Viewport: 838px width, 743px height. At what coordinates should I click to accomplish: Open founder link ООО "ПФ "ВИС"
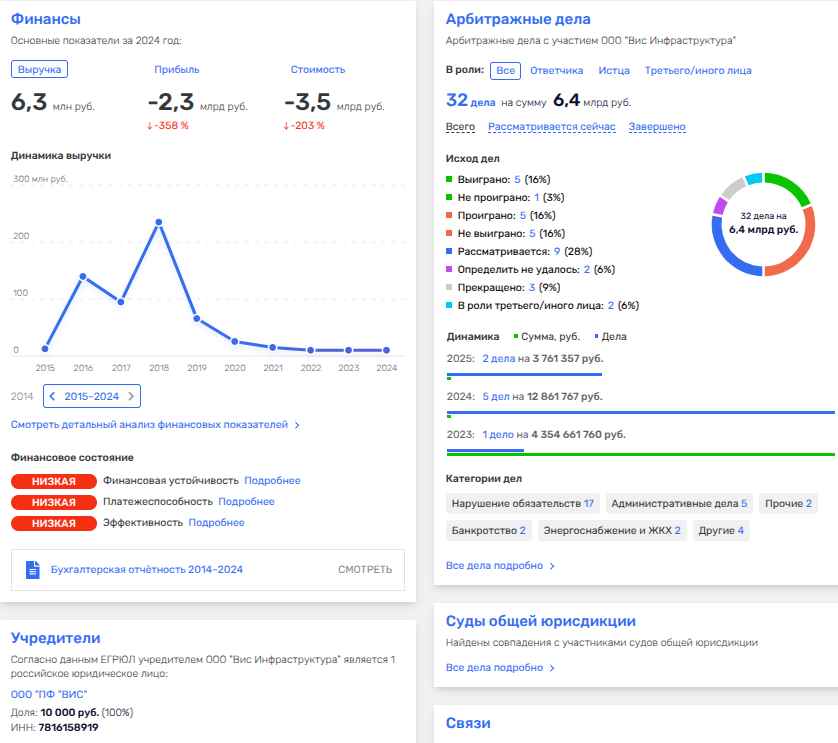(49, 695)
